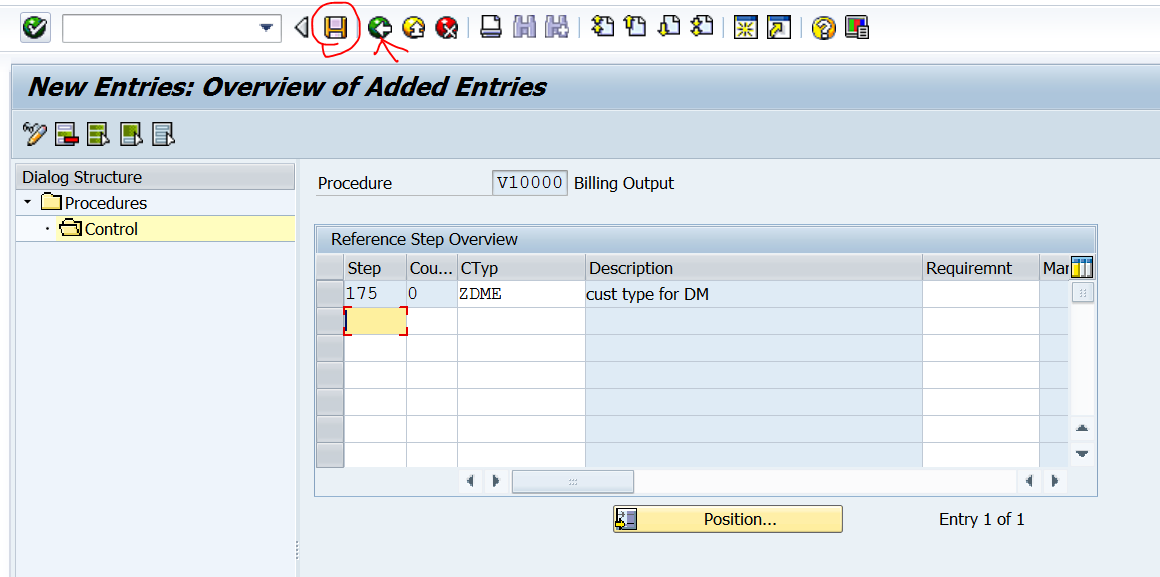Open the Print icon
Image resolution: width=1160 pixels, height=577 pixels.
click(490, 27)
